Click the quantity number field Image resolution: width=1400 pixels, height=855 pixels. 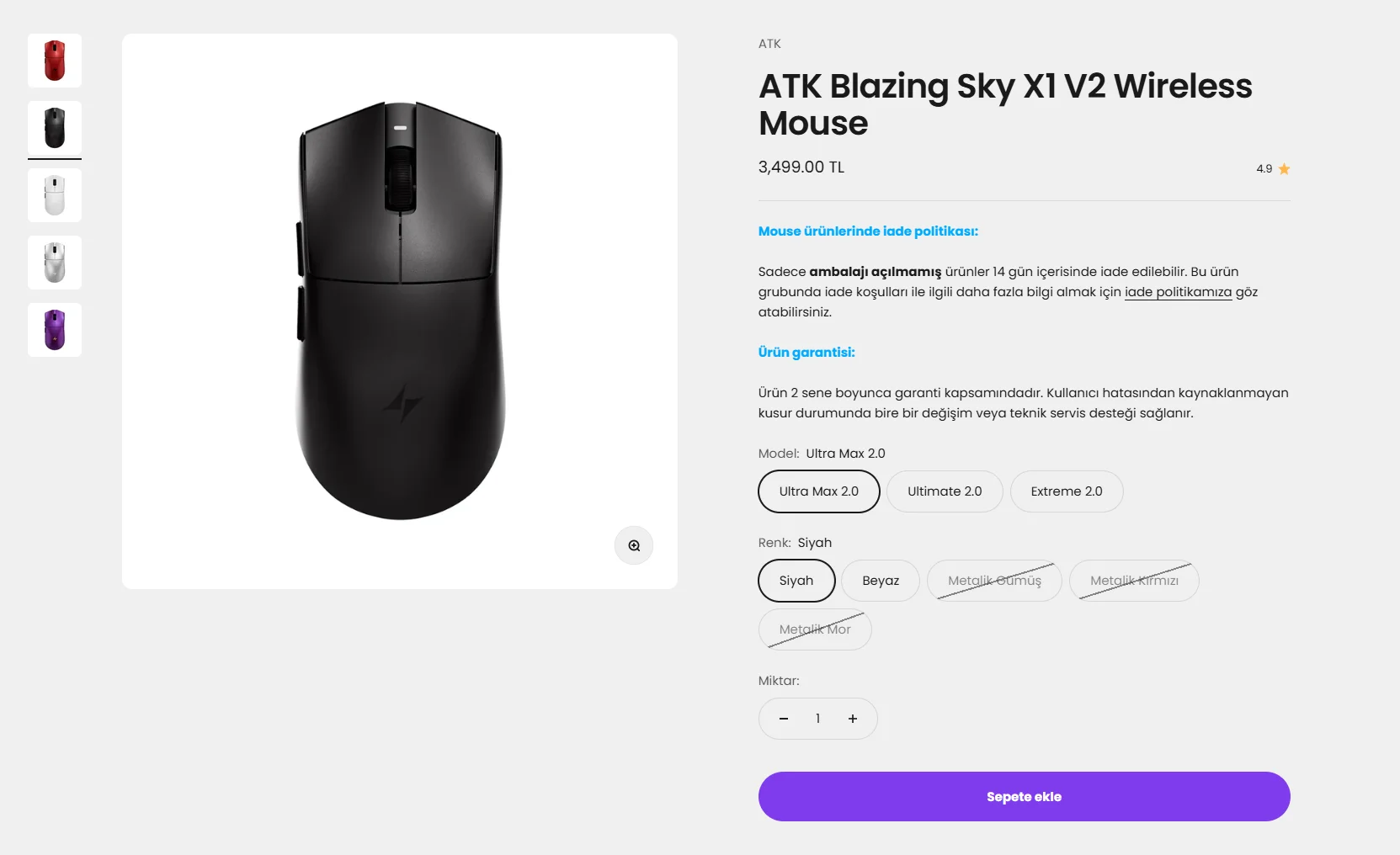(x=817, y=719)
